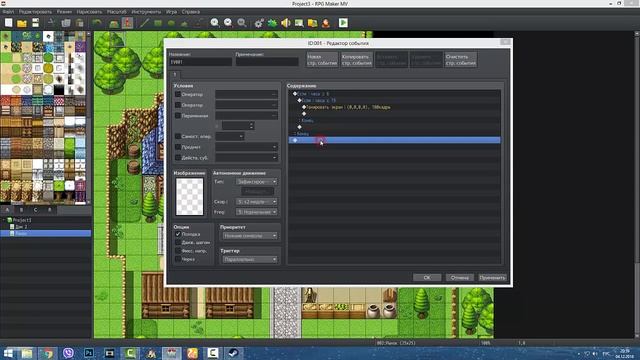The height and width of the screenshot is (360, 640).
Task: Confirm the event editor with OK
Action: pos(427,278)
